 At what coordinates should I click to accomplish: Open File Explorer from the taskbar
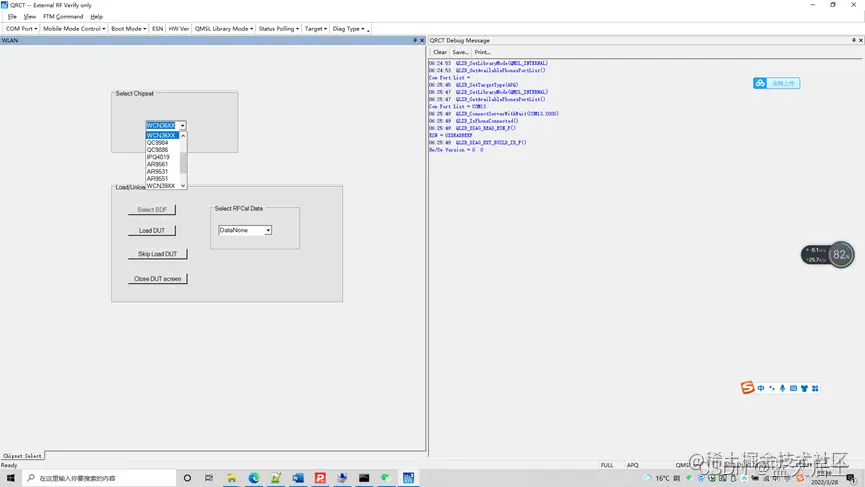click(x=231, y=478)
